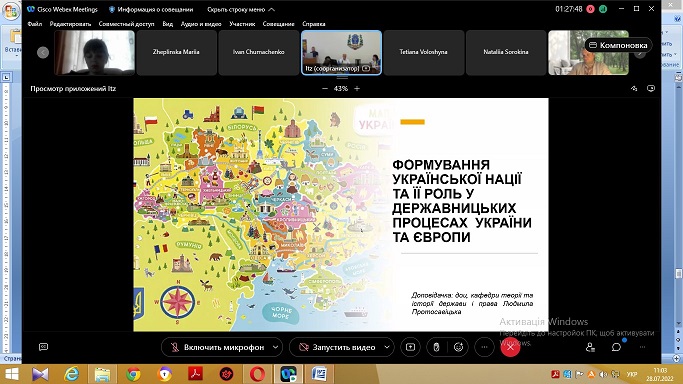Screen dimensions: 683x384
Task: Zoom out shared view with minus
Action: pyautogui.click(x=325, y=88)
